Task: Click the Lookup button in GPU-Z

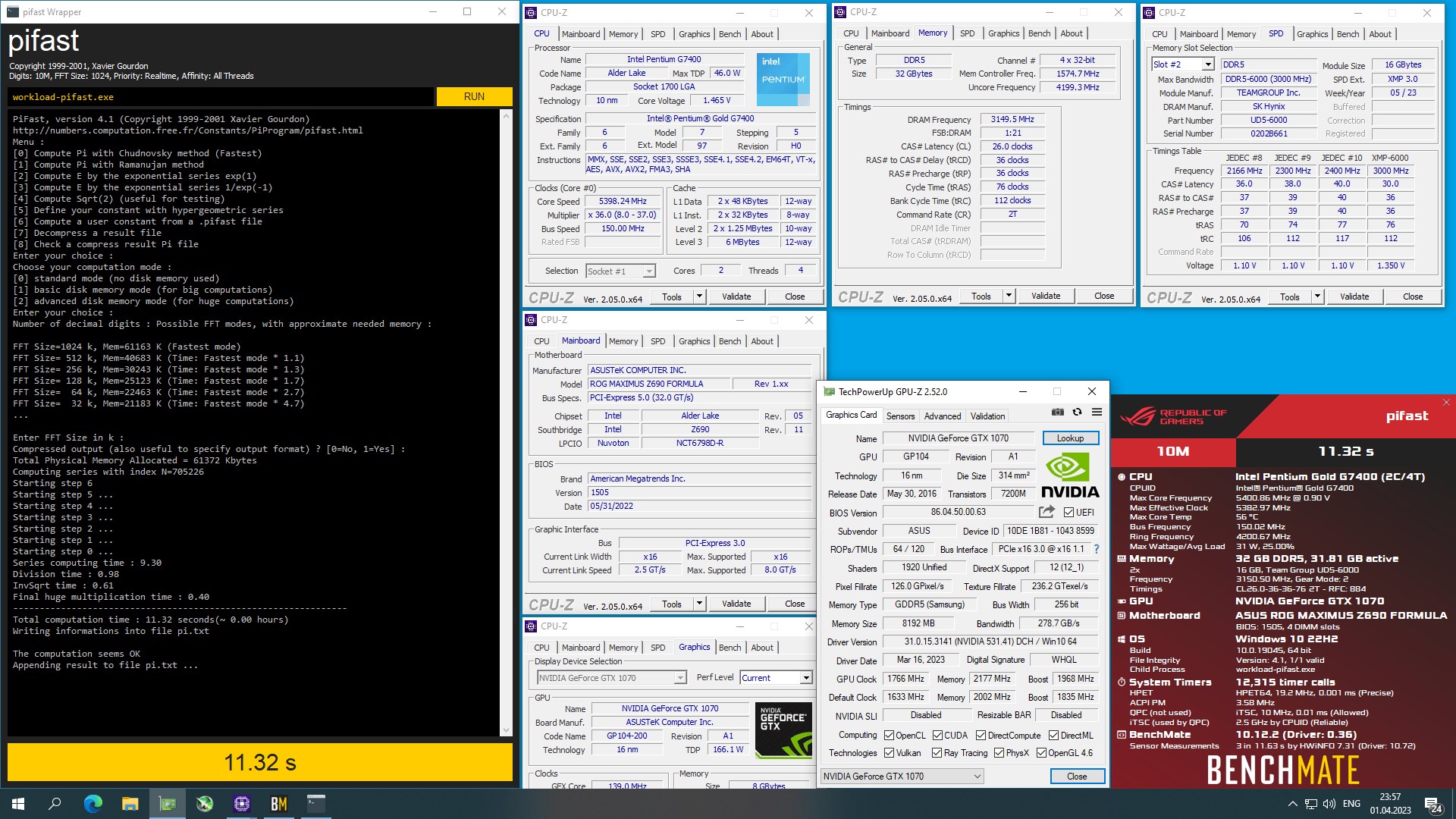Action: [1070, 438]
